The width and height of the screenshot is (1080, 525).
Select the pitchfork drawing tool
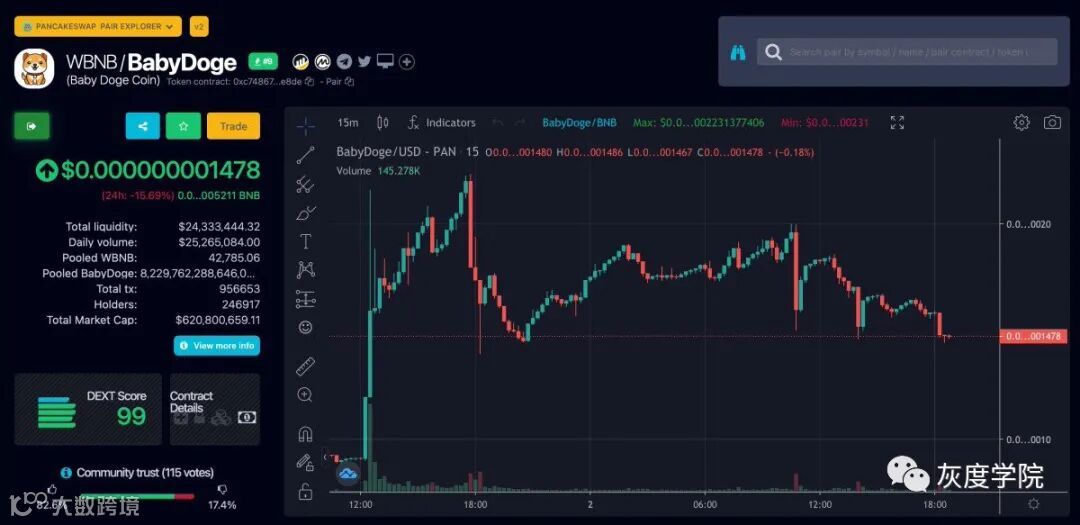point(306,185)
